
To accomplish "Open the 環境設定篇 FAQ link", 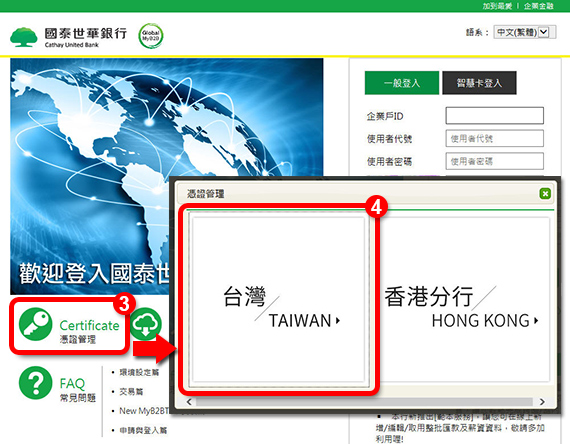I will click(x=139, y=372).
